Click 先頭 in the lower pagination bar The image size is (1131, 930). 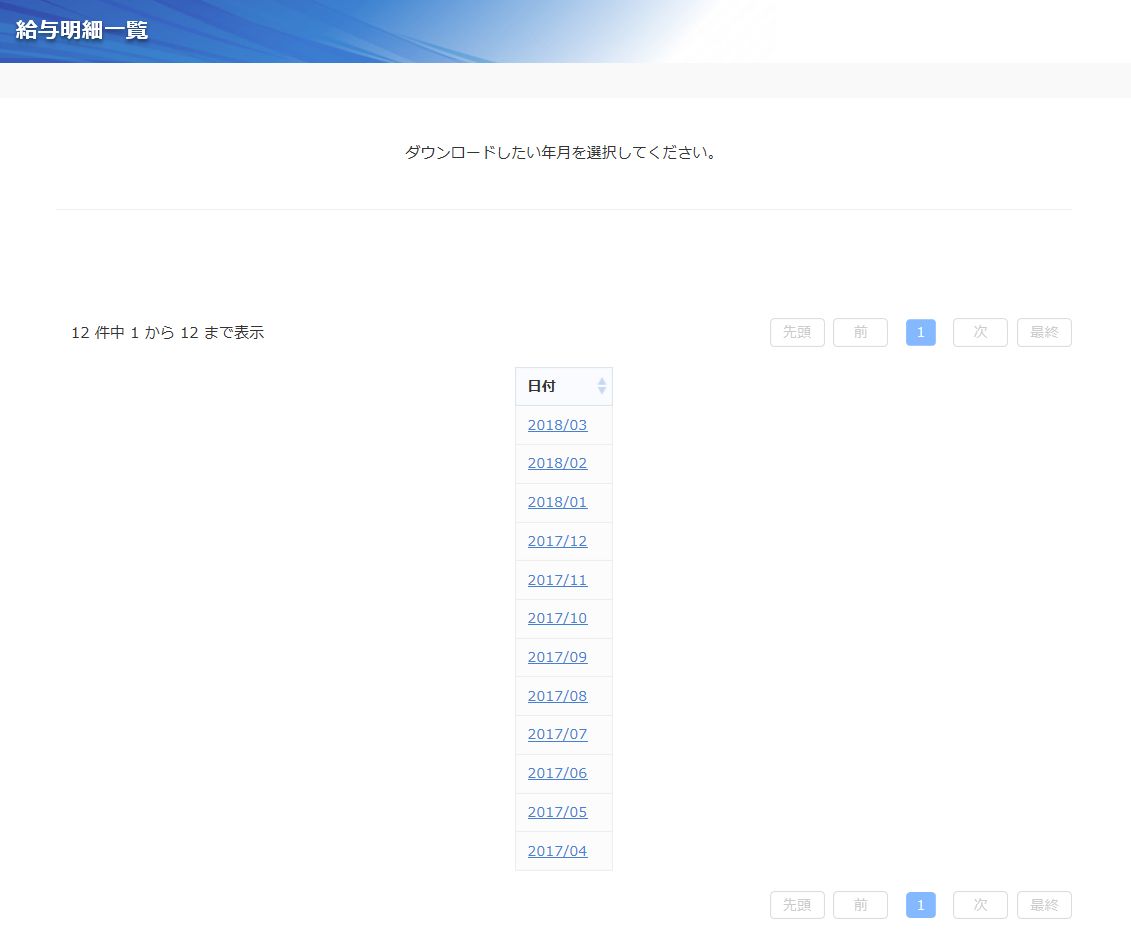click(797, 905)
